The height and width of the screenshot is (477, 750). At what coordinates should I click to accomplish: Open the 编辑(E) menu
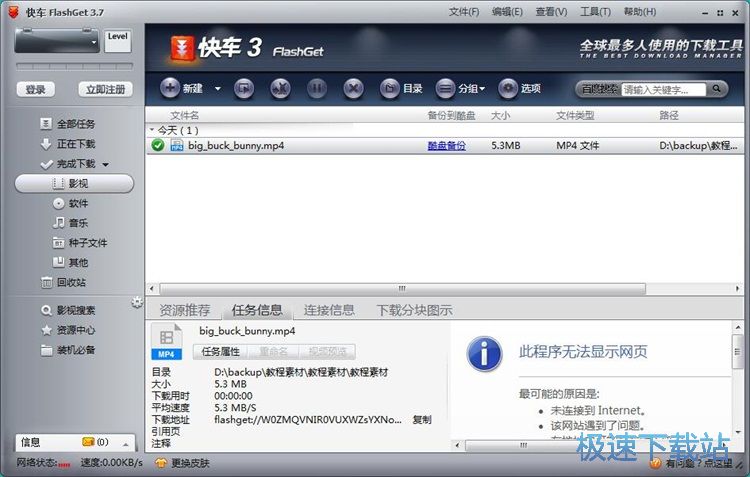[x=507, y=12]
